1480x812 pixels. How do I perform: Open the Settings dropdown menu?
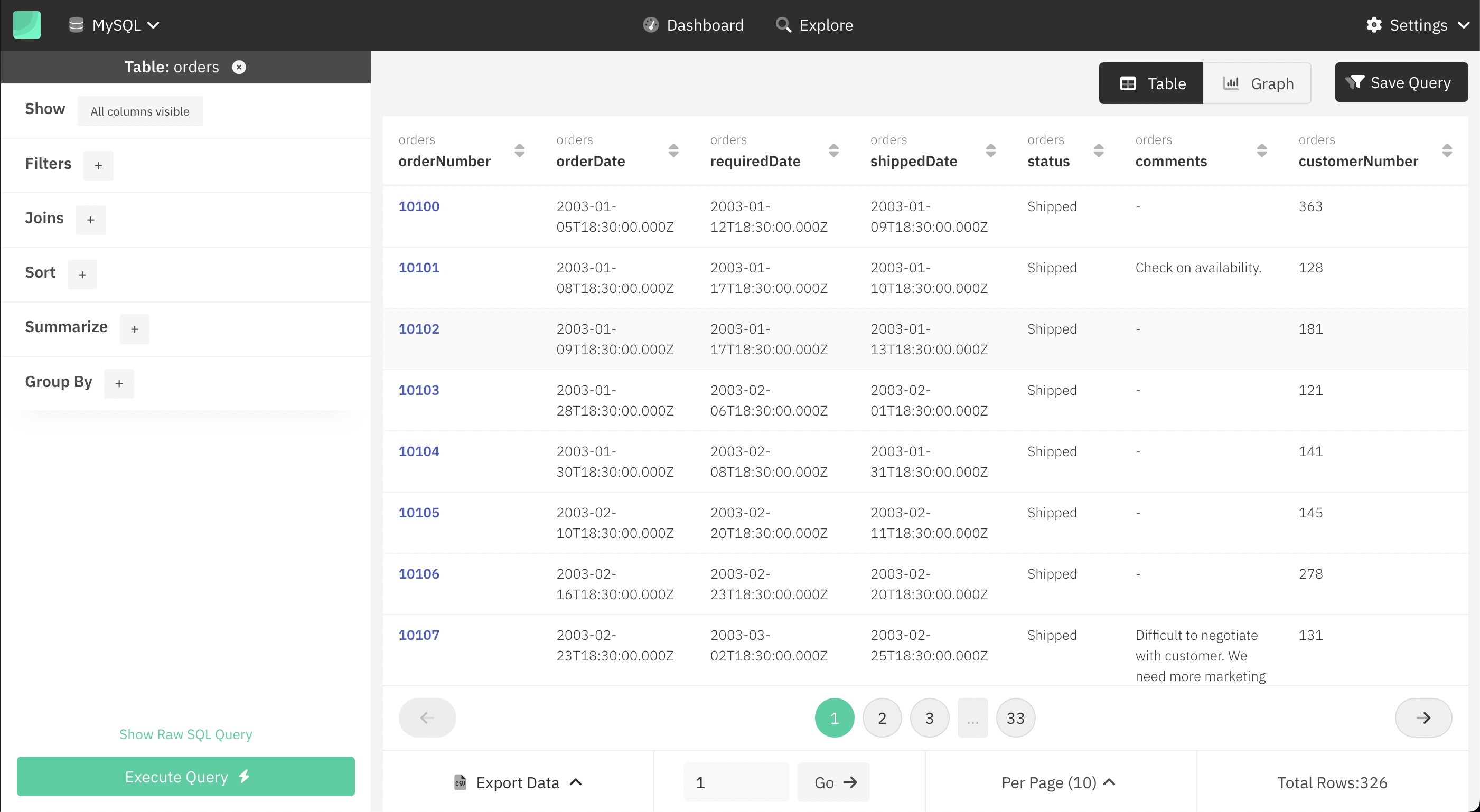pos(1417,25)
